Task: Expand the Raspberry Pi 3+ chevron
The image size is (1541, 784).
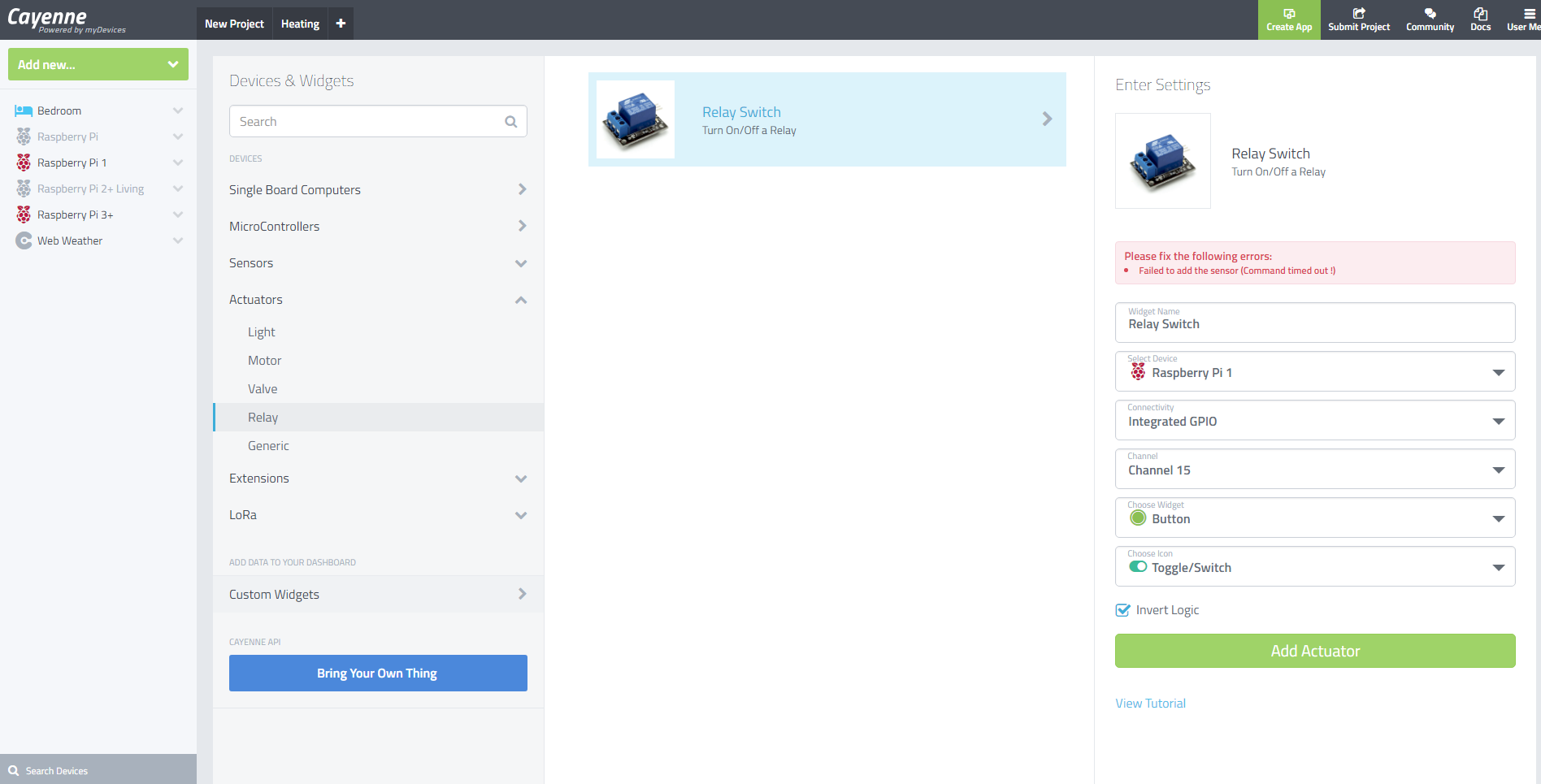Action: [178, 214]
